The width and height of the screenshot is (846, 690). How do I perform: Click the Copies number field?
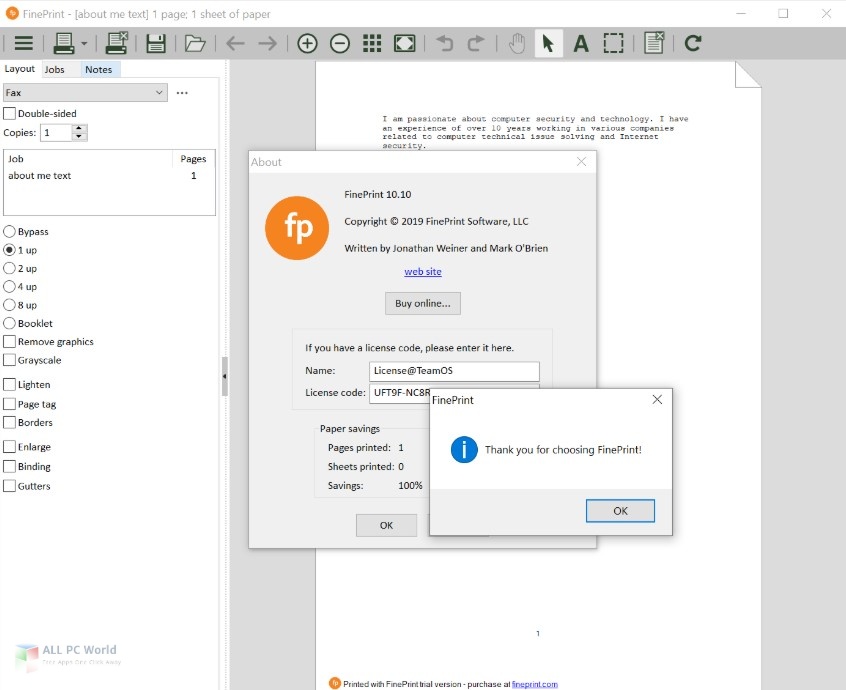(x=56, y=132)
